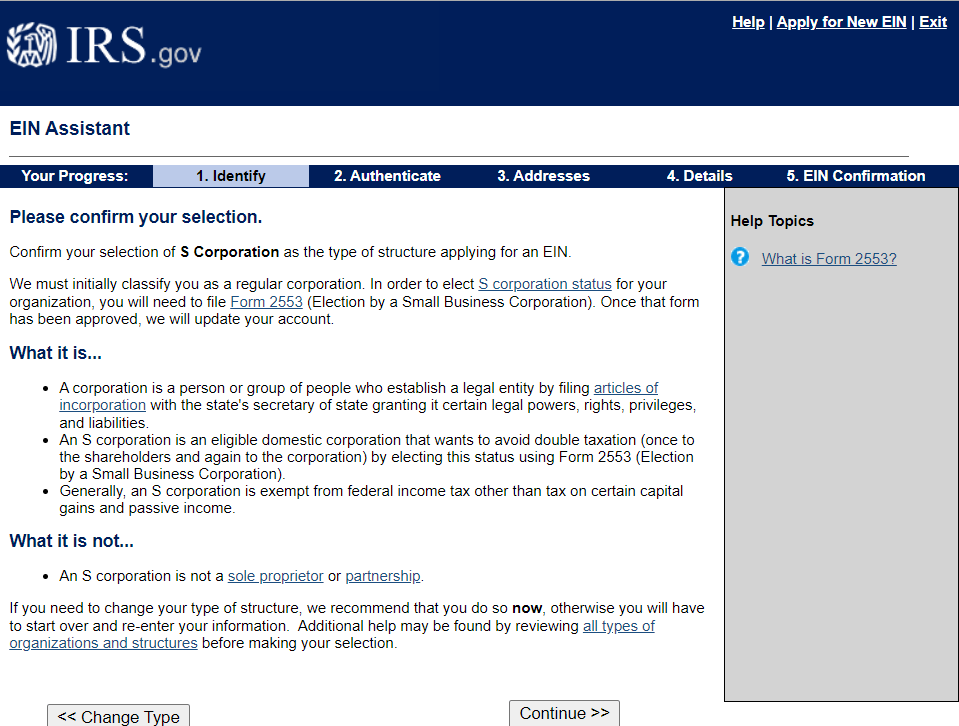This screenshot has height=726, width=959.
Task: Select the 2. Authenticate progress step
Action: (387, 176)
